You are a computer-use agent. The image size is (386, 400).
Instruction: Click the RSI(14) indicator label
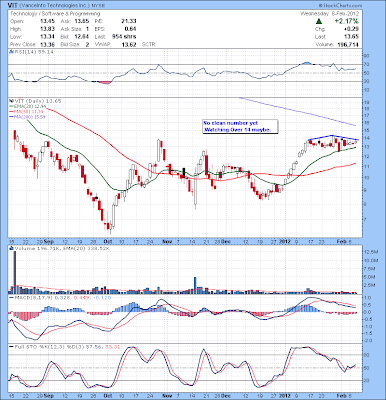pyautogui.click(x=32, y=52)
